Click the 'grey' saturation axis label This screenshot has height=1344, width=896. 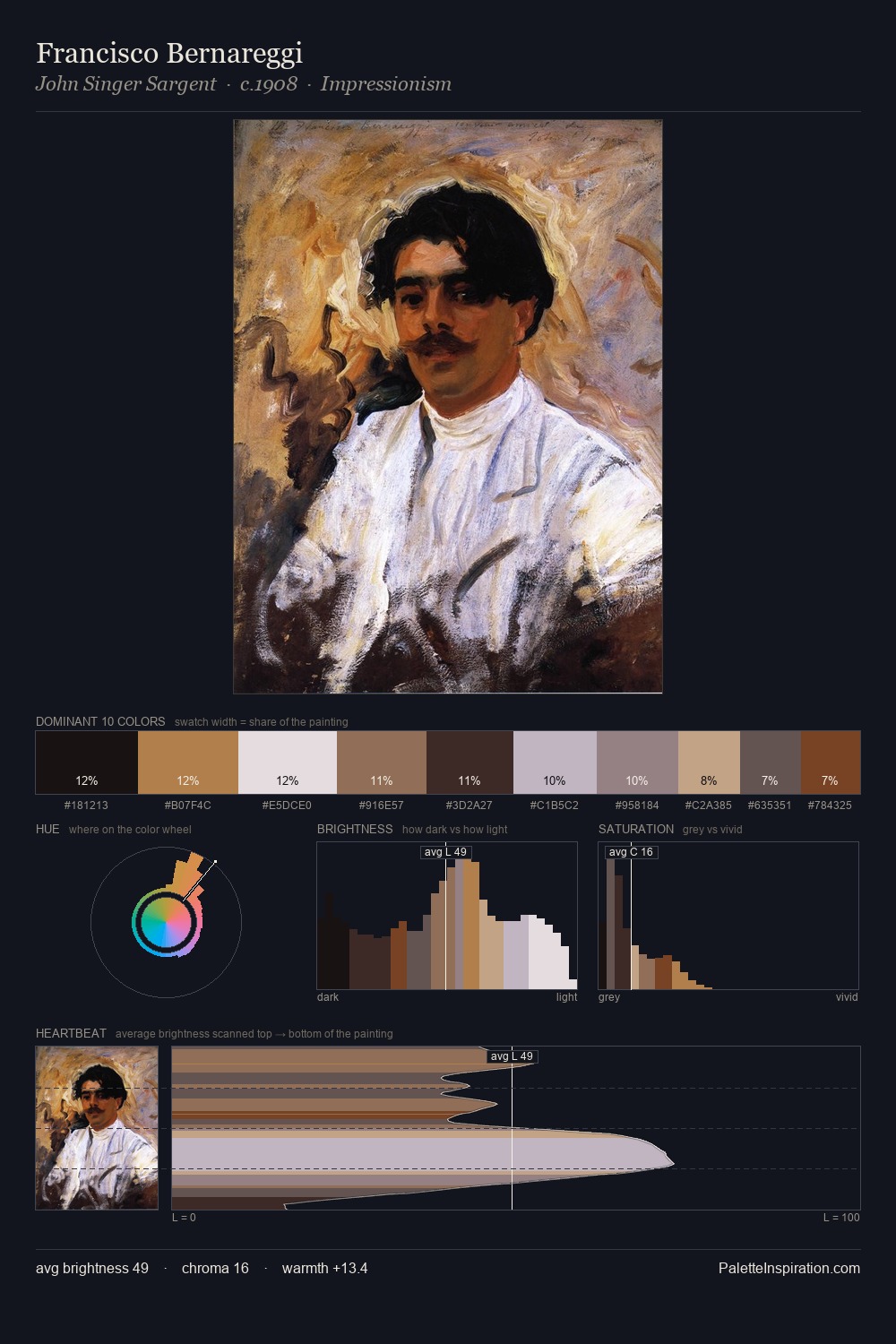point(609,996)
